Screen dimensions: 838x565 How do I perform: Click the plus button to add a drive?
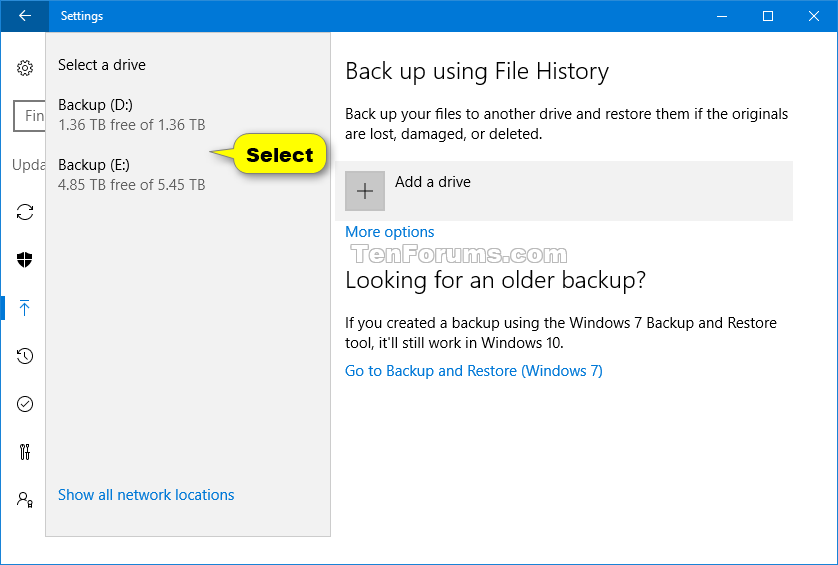[x=365, y=191]
